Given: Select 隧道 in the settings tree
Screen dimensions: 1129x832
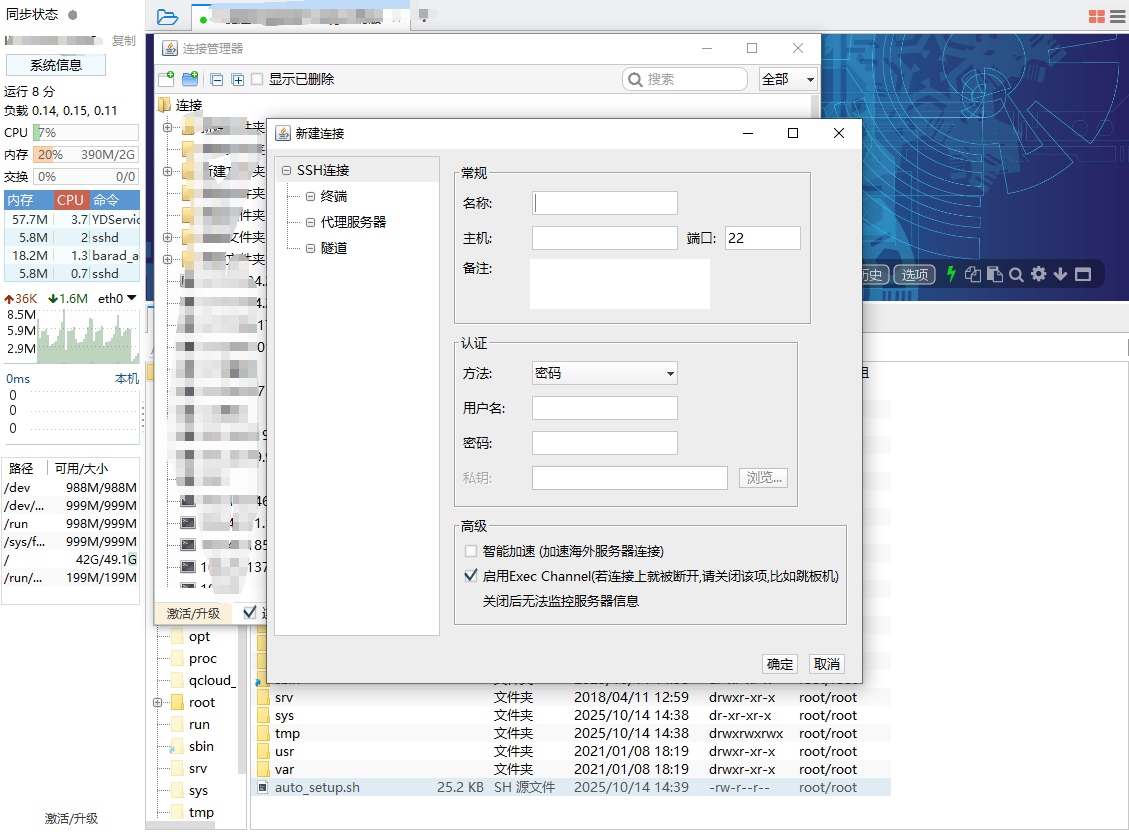Looking at the screenshot, I should click(x=334, y=248).
